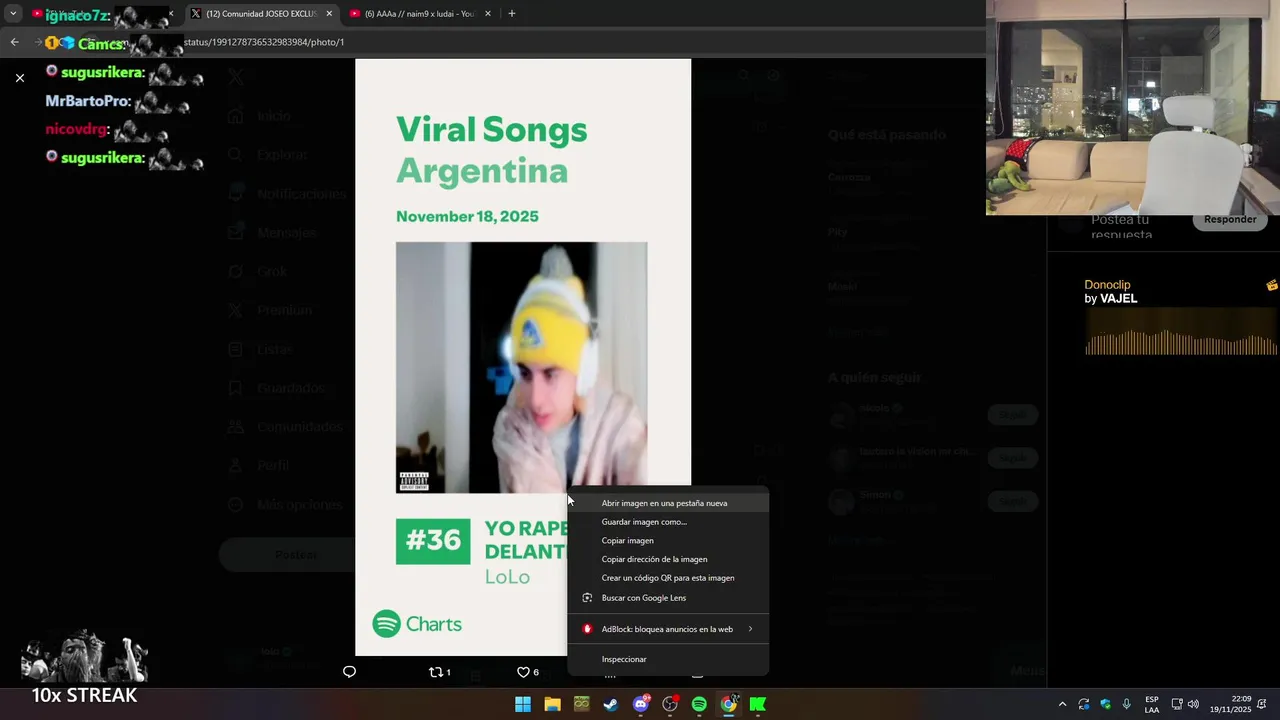This screenshot has width=1280, height=720.
Task: Switch to the 'AAAa // naim9 x ludai' YouTube tab
Action: tap(419, 14)
